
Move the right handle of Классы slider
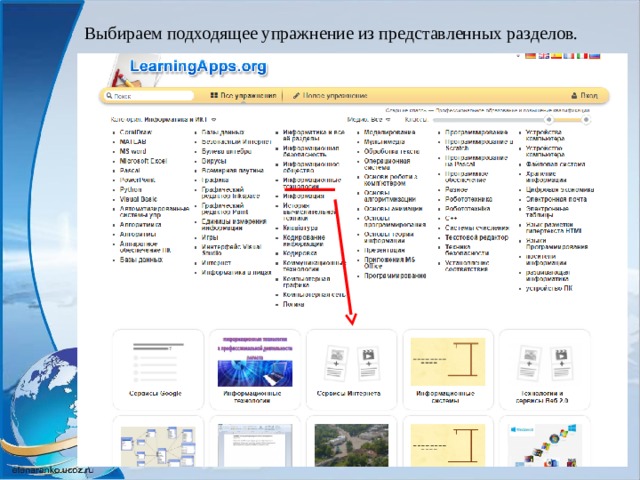point(586,120)
